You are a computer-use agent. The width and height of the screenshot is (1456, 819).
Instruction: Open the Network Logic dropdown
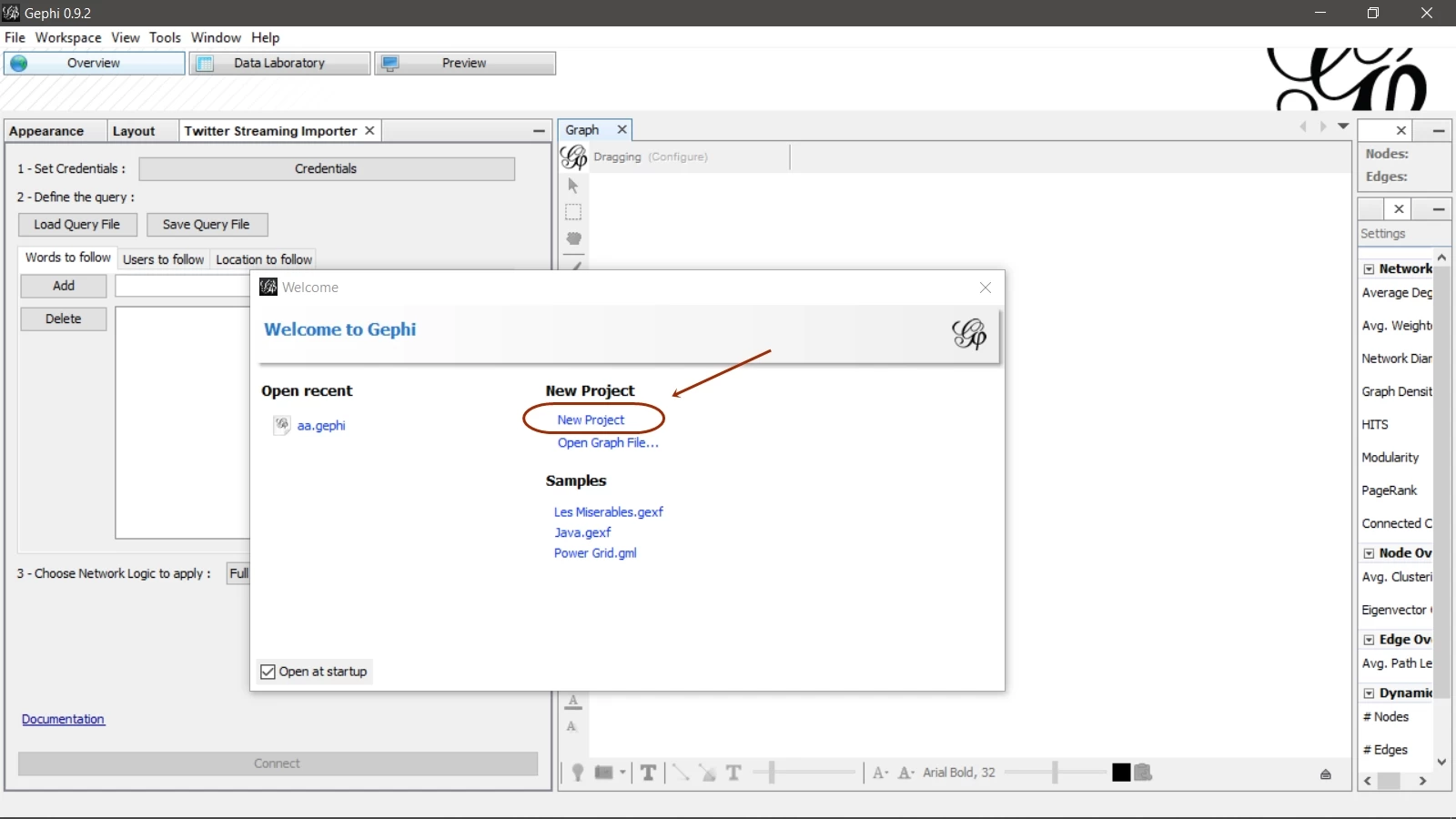tap(238, 573)
